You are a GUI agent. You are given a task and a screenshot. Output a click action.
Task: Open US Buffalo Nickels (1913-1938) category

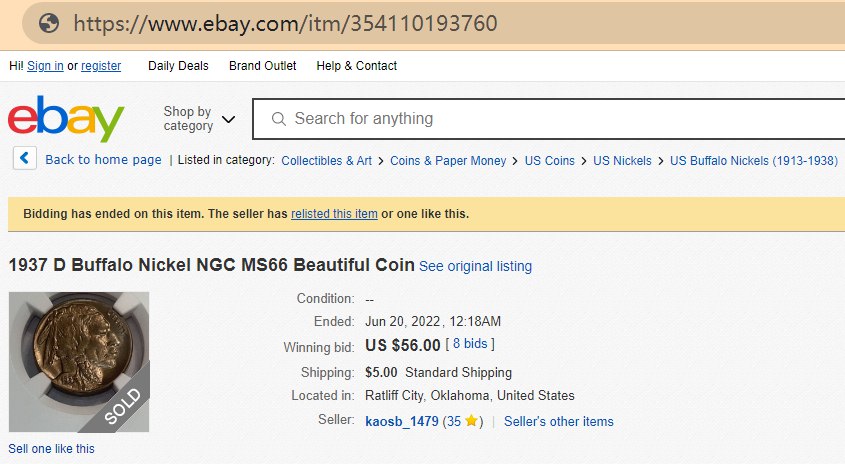753,160
